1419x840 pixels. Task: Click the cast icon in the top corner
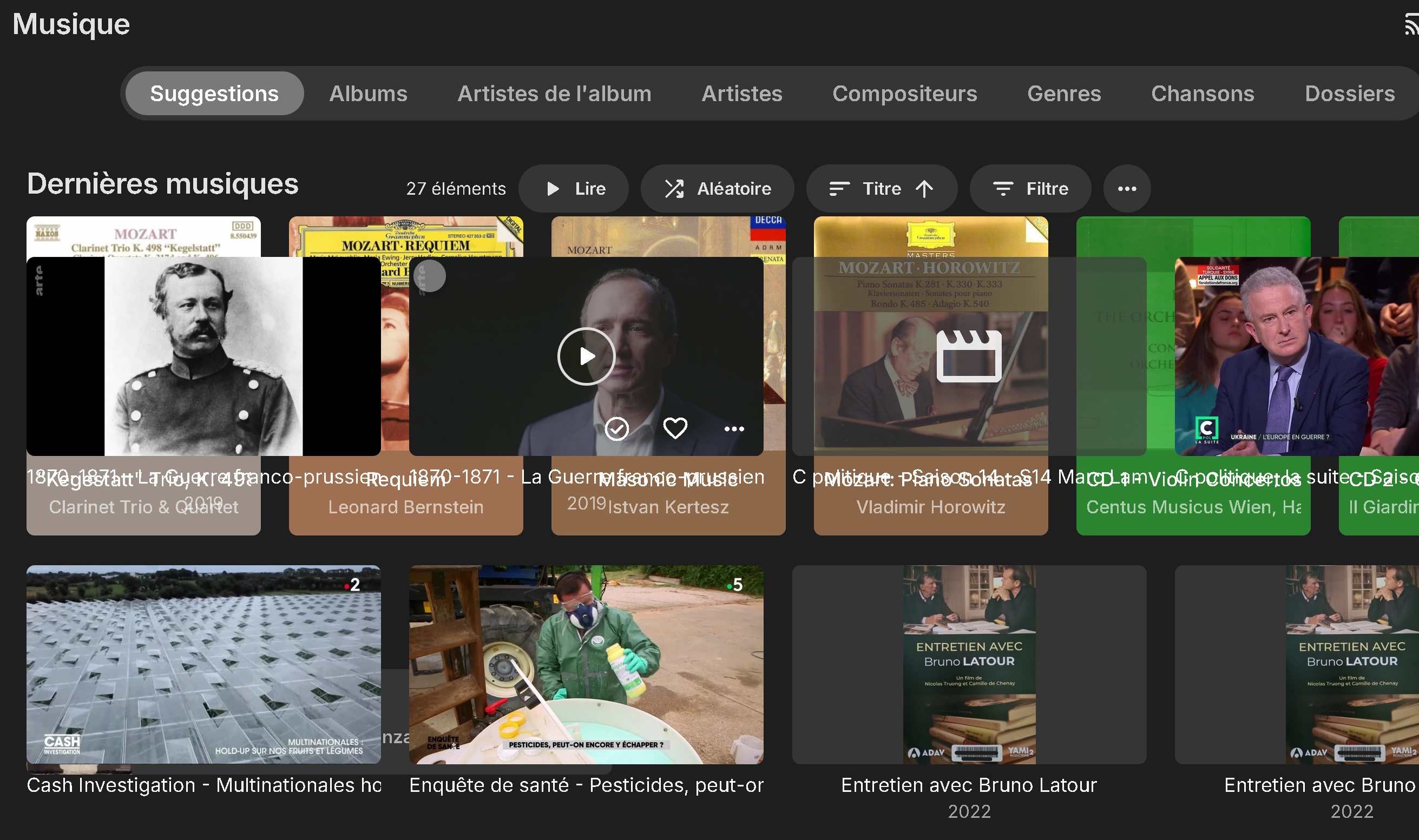(x=1411, y=25)
